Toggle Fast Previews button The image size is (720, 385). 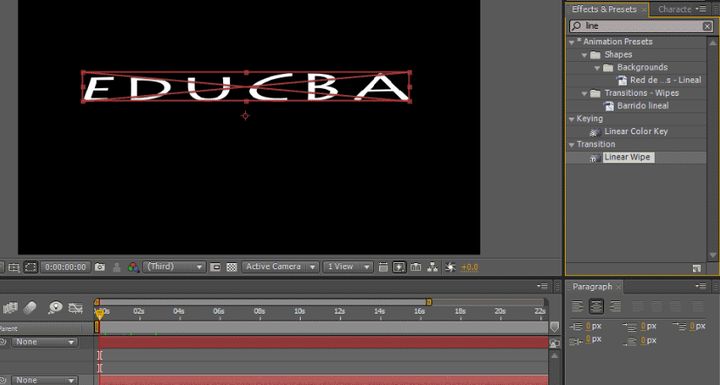[399, 267]
